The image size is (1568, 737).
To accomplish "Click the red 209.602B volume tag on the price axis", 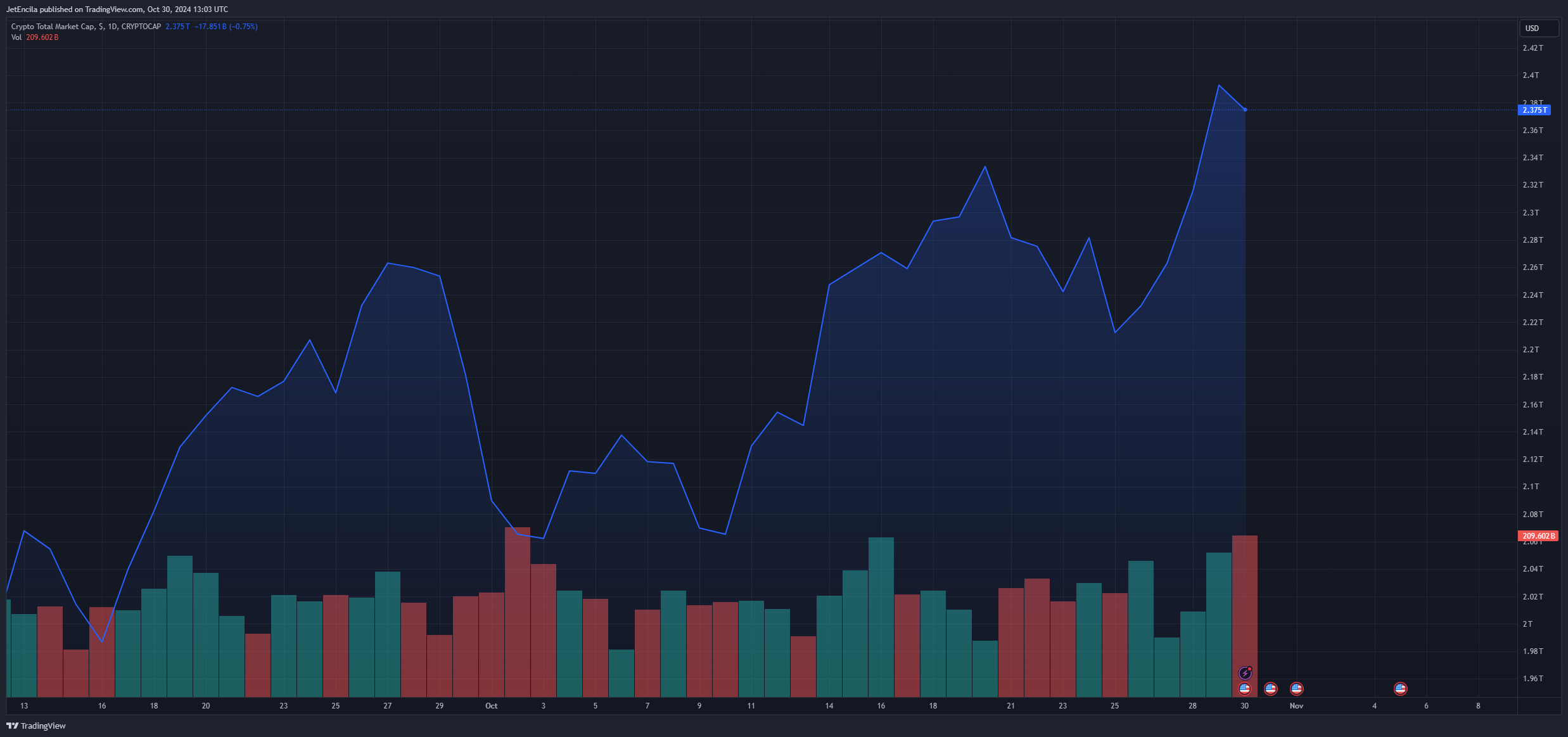I will (1538, 536).
